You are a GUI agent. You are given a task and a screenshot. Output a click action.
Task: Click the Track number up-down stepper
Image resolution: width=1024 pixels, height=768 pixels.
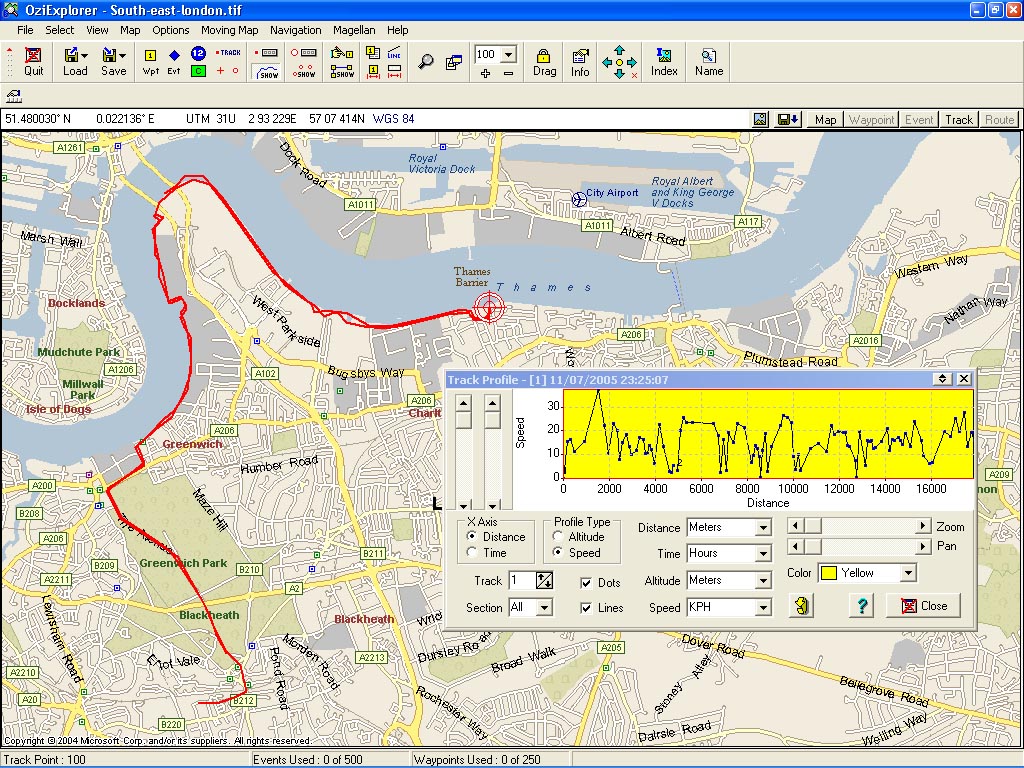[x=544, y=580]
